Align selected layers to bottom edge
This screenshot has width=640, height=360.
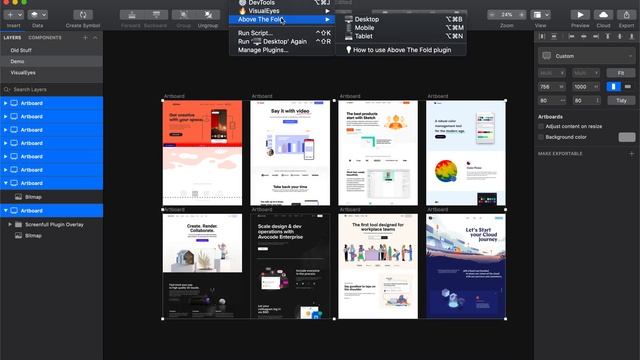pos(631,36)
